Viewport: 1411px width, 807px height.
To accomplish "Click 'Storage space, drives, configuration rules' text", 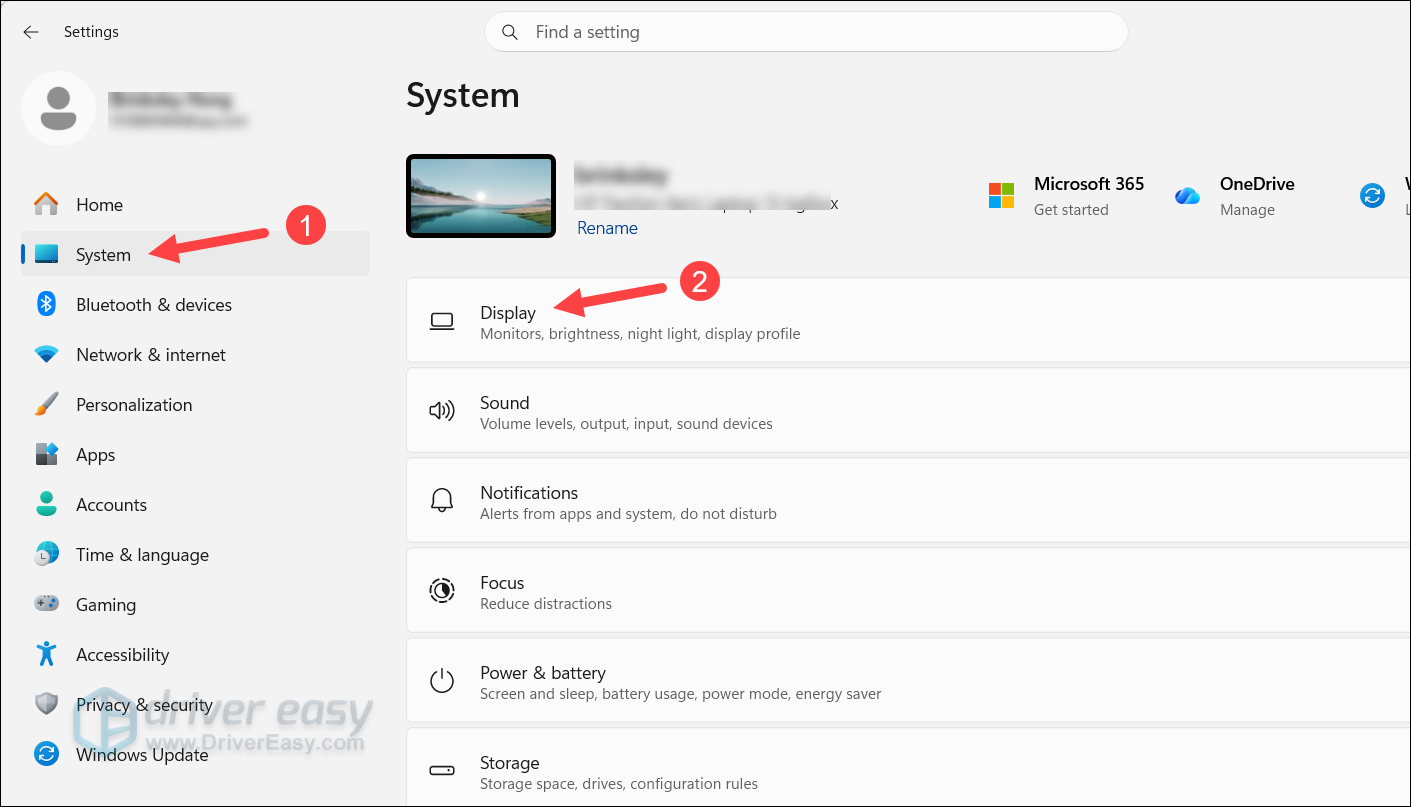I will click(x=619, y=784).
